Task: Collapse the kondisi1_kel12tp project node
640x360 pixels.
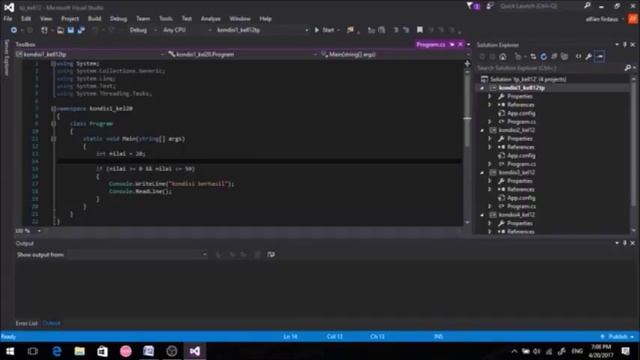Action: [482, 88]
